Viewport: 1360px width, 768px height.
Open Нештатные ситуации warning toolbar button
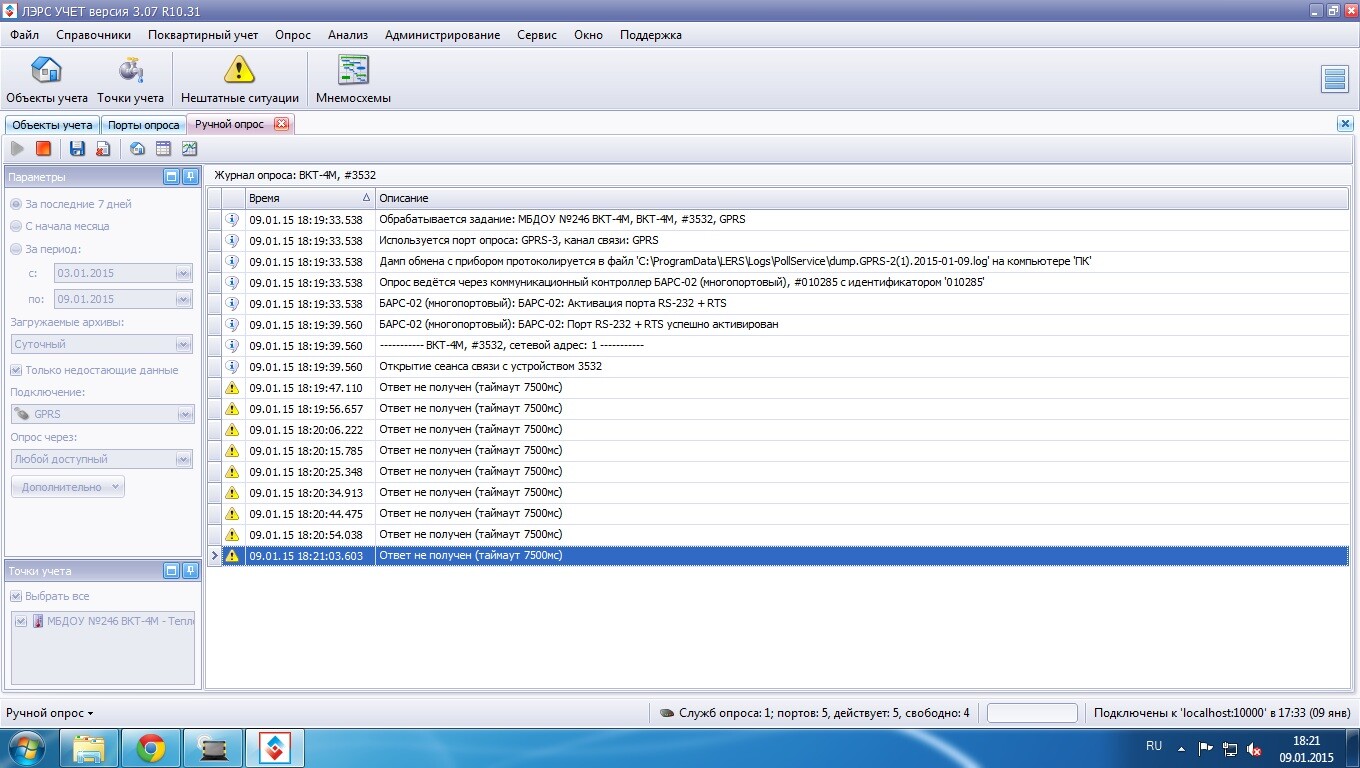tap(240, 80)
